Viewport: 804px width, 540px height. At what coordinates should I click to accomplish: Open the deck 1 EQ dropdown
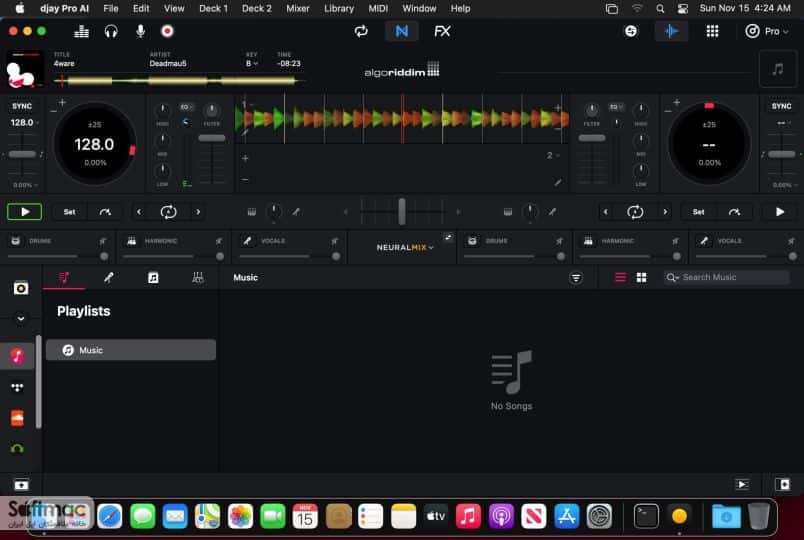pyautogui.click(x=186, y=107)
